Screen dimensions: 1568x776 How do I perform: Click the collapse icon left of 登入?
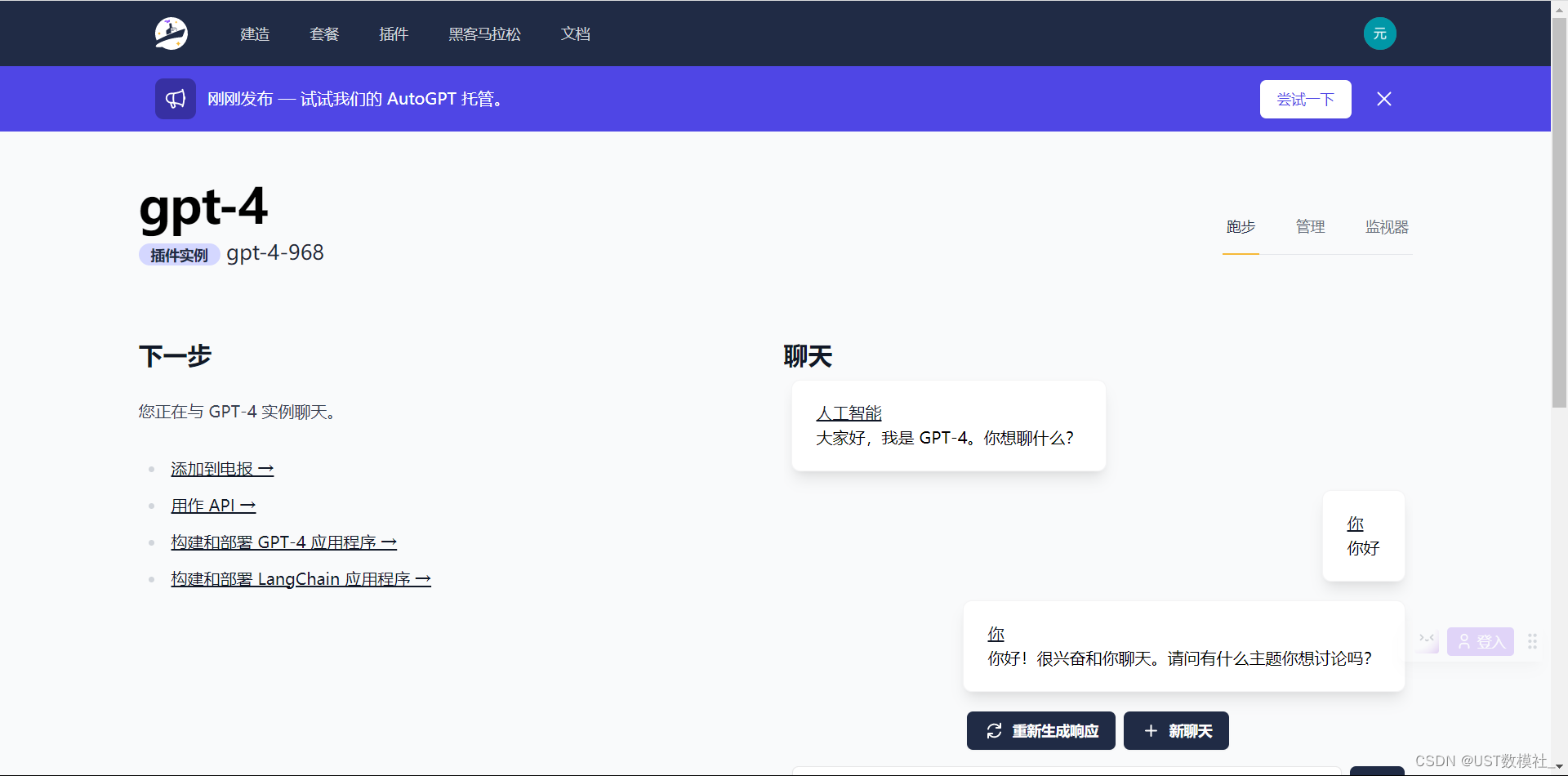1428,640
